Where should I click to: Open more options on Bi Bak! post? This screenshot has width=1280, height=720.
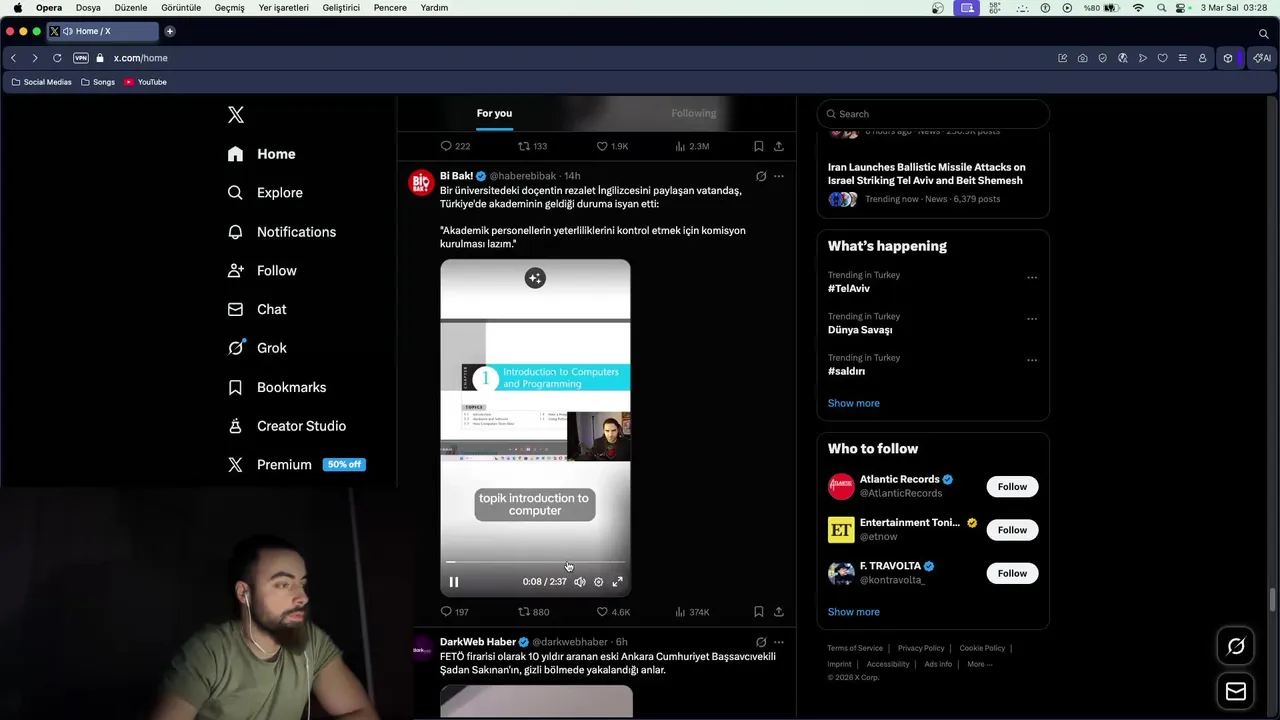(x=779, y=176)
